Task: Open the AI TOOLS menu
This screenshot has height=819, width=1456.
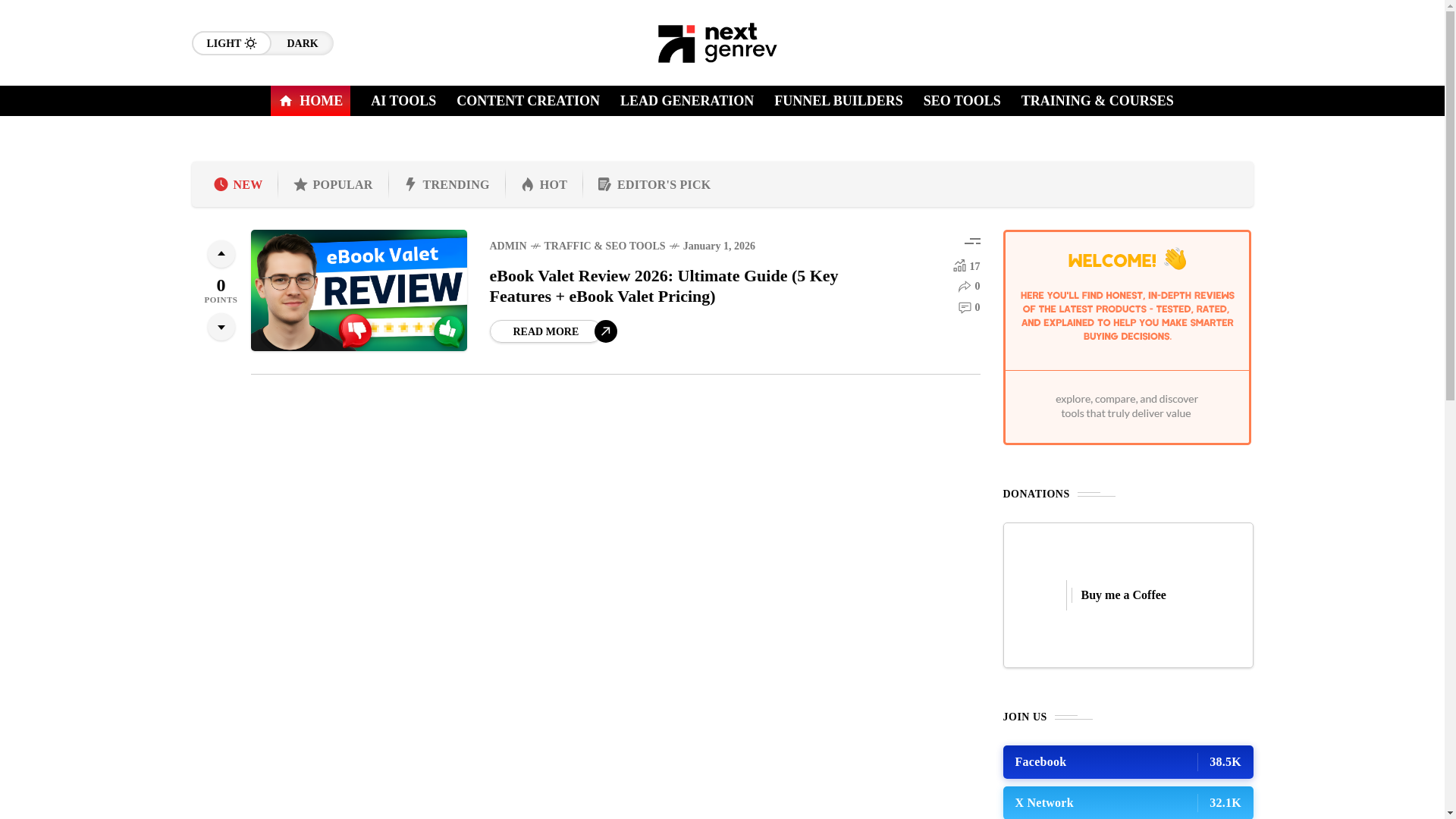Action: 403,101
